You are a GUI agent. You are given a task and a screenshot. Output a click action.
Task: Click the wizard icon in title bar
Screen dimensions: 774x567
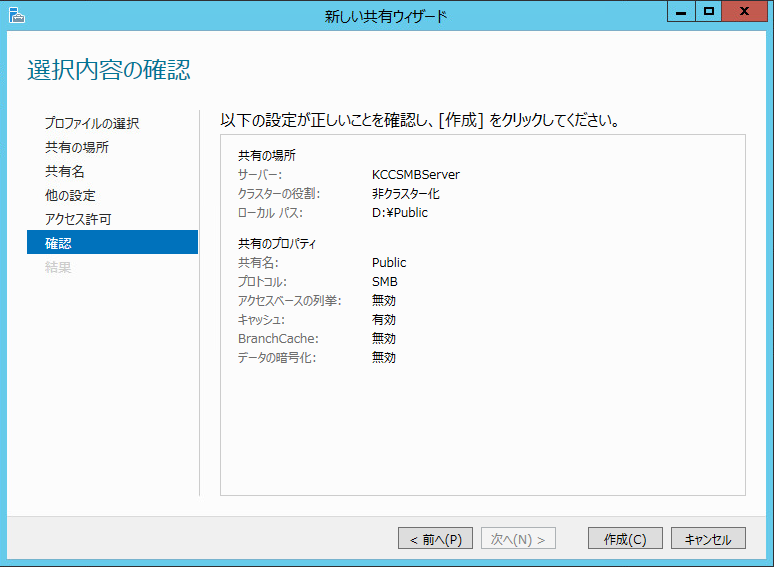(16, 15)
